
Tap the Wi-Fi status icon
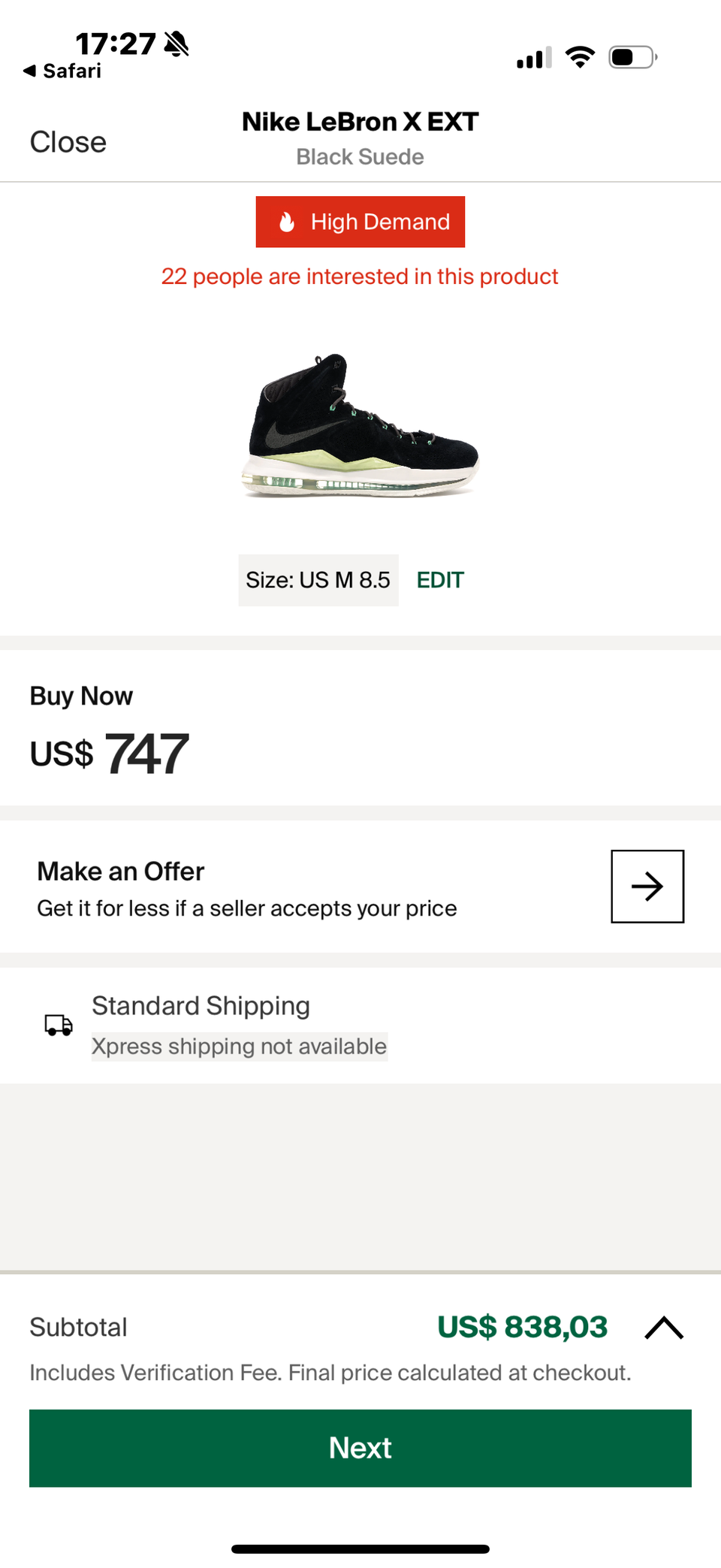click(580, 57)
